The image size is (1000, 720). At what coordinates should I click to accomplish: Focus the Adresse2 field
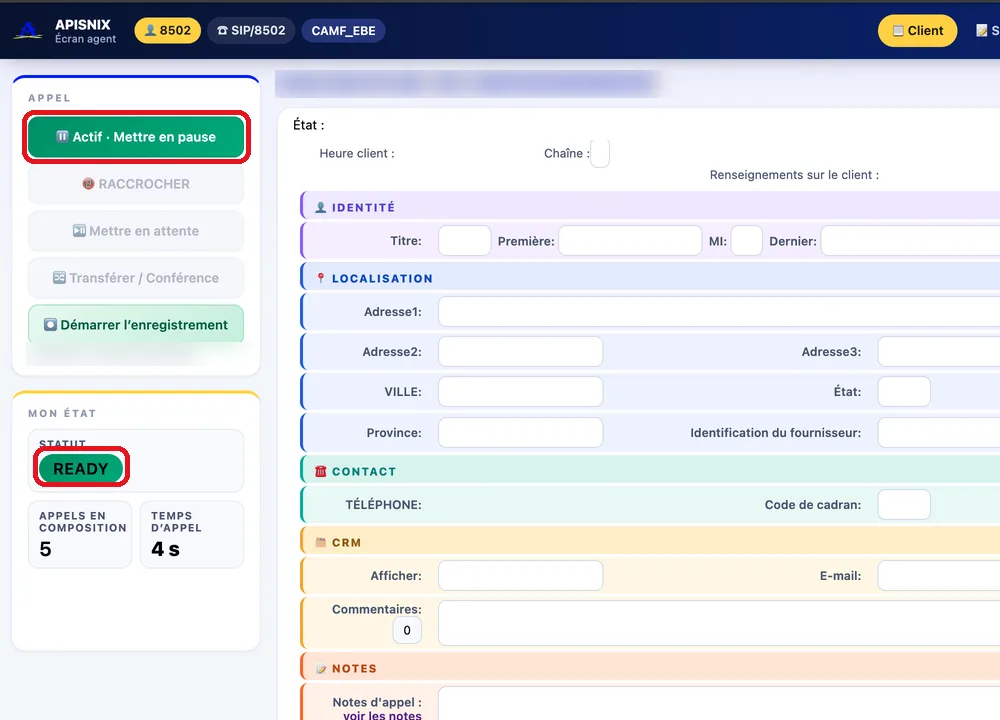[520, 351]
